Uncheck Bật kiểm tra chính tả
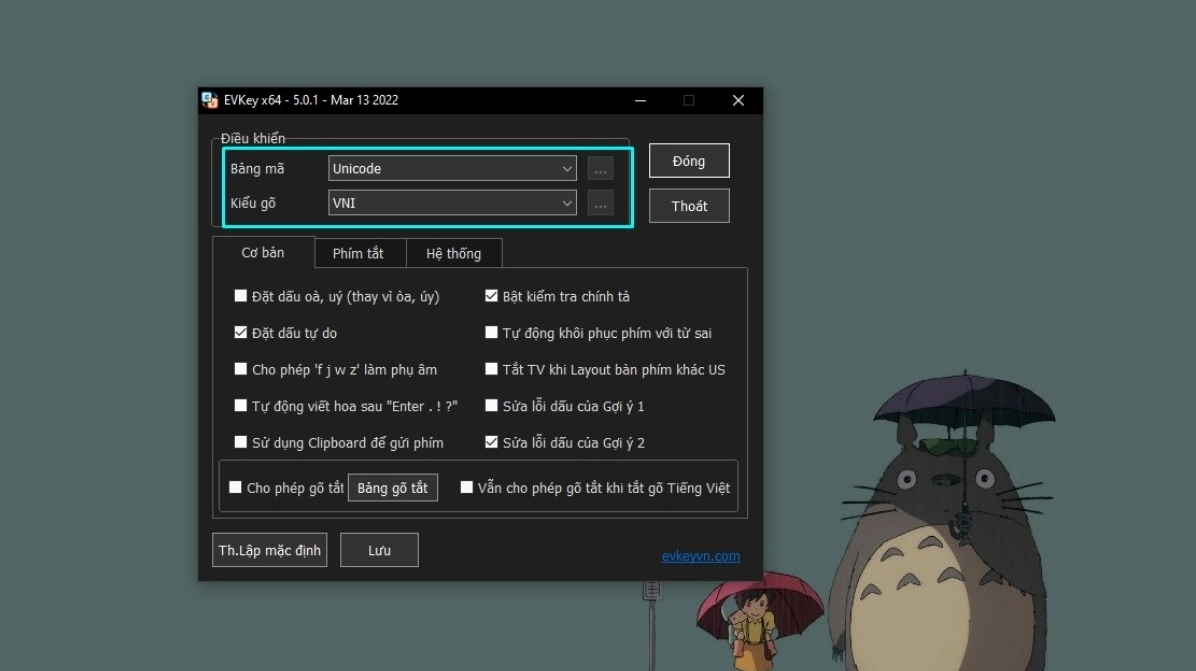Image resolution: width=1196 pixels, height=671 pixels. pyautogui.click(x=491, y=296)
